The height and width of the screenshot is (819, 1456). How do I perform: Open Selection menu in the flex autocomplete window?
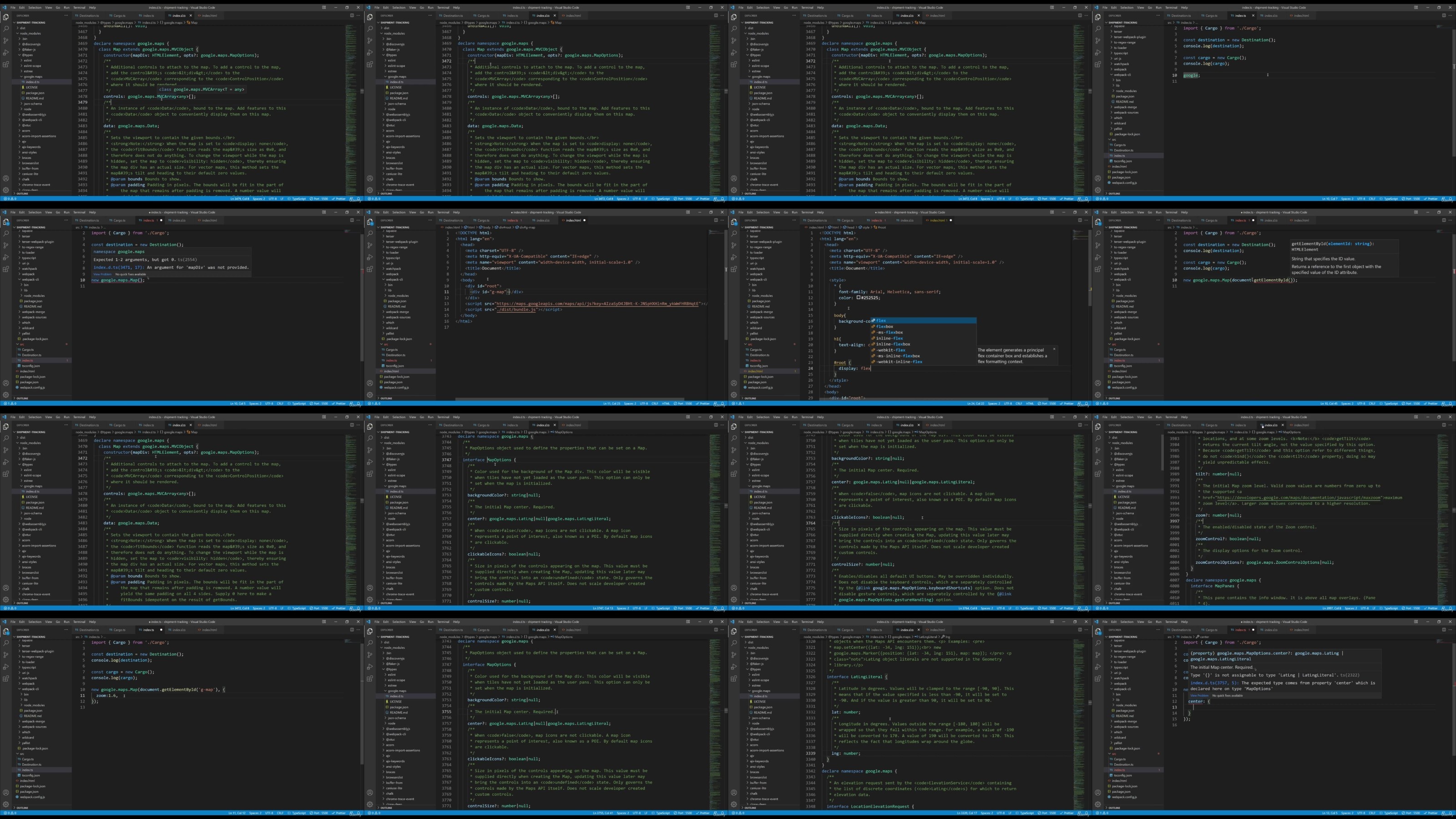pos(763,212)
